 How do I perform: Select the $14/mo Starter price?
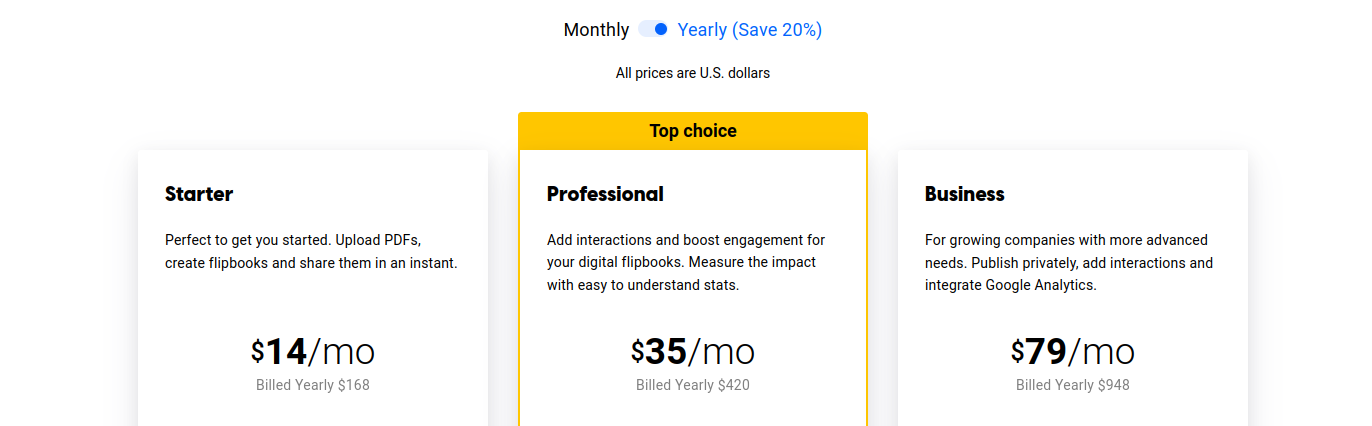coord(313,352)
